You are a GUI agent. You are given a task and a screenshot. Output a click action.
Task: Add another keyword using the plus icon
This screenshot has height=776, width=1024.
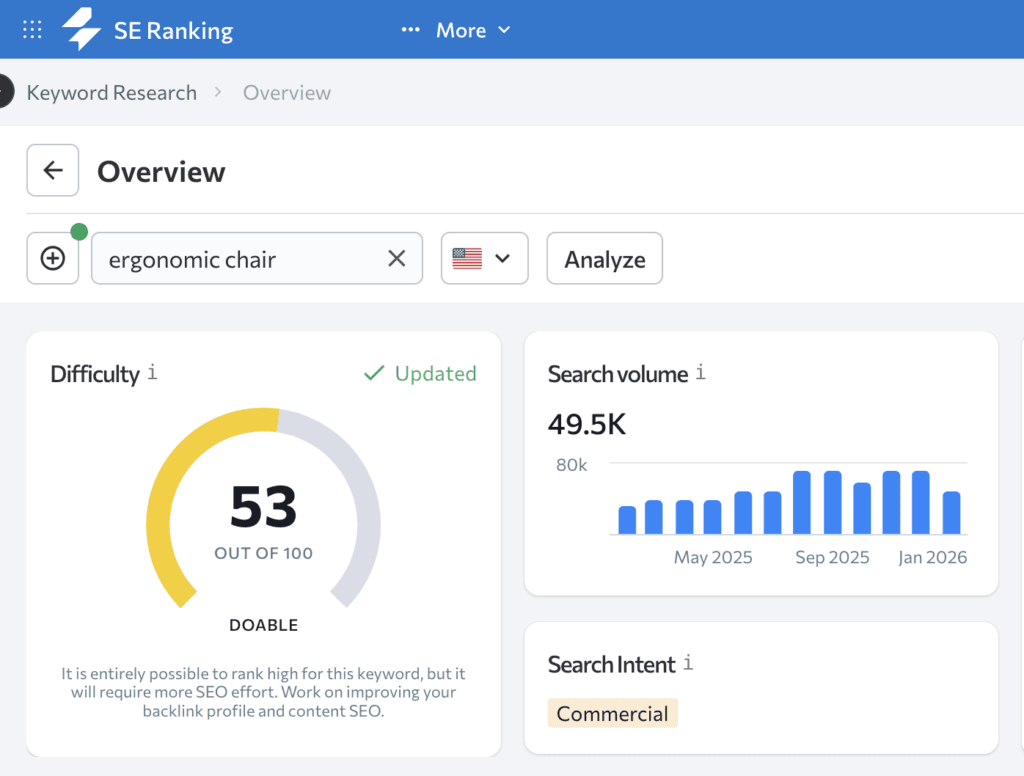pyautogui.click(x=52, y=258)
